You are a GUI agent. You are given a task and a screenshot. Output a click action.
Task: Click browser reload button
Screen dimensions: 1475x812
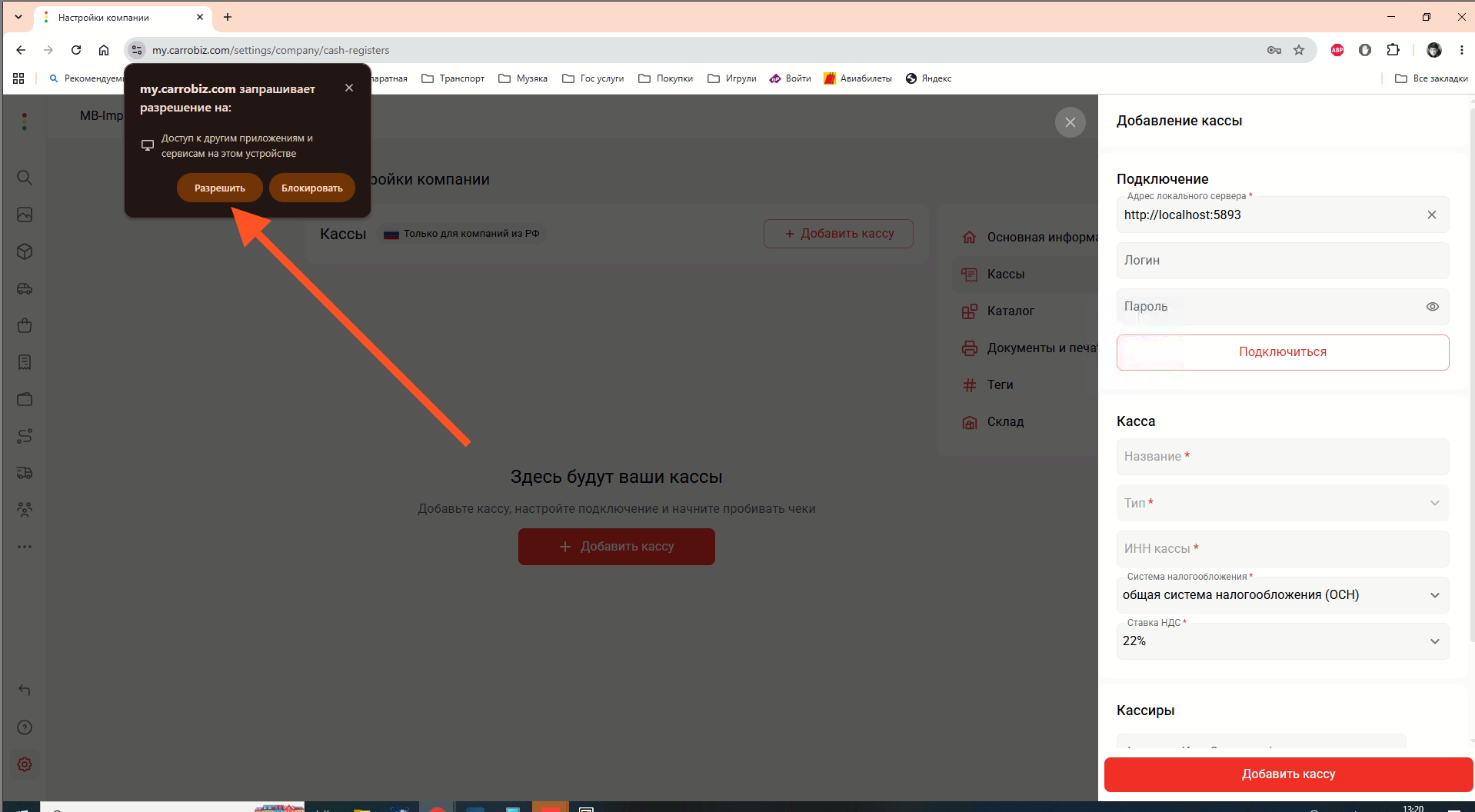(76, 50)
